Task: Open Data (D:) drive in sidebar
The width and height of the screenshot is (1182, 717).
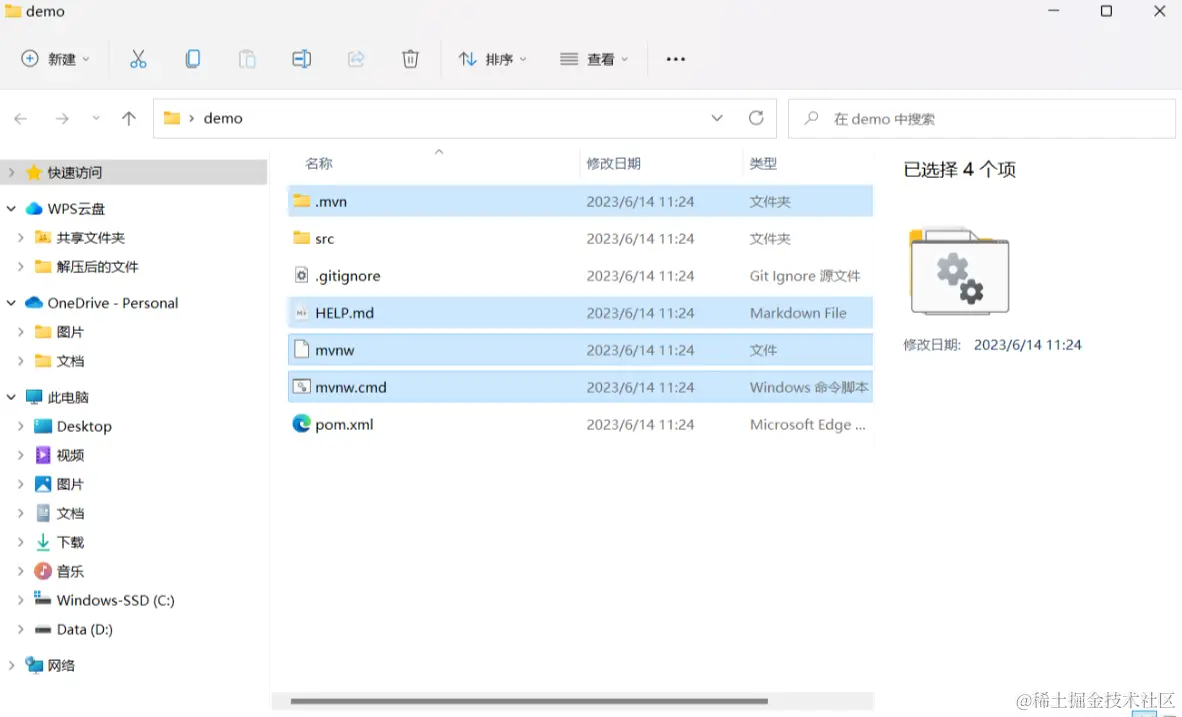Action: click(x=84, y=630)
